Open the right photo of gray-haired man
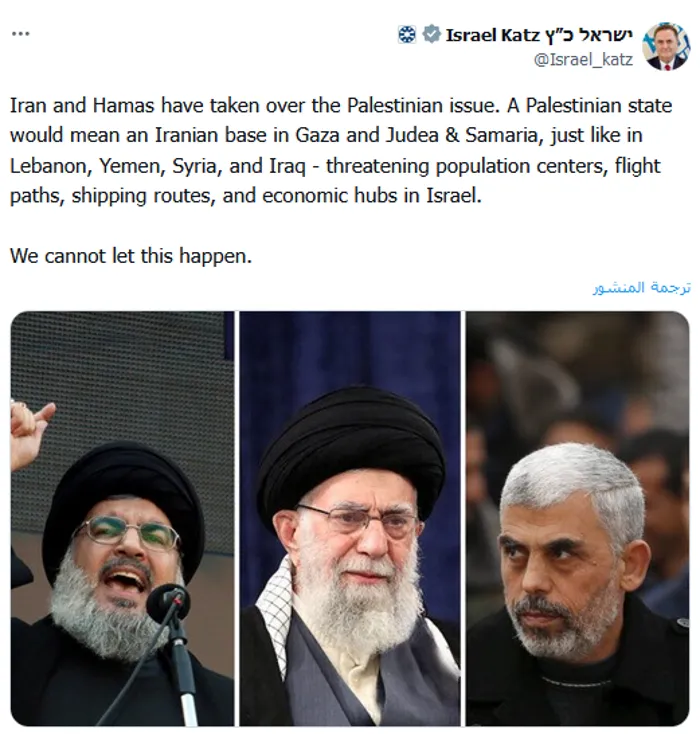This screenshot has width=700, height=734. (x=577, y=518)
